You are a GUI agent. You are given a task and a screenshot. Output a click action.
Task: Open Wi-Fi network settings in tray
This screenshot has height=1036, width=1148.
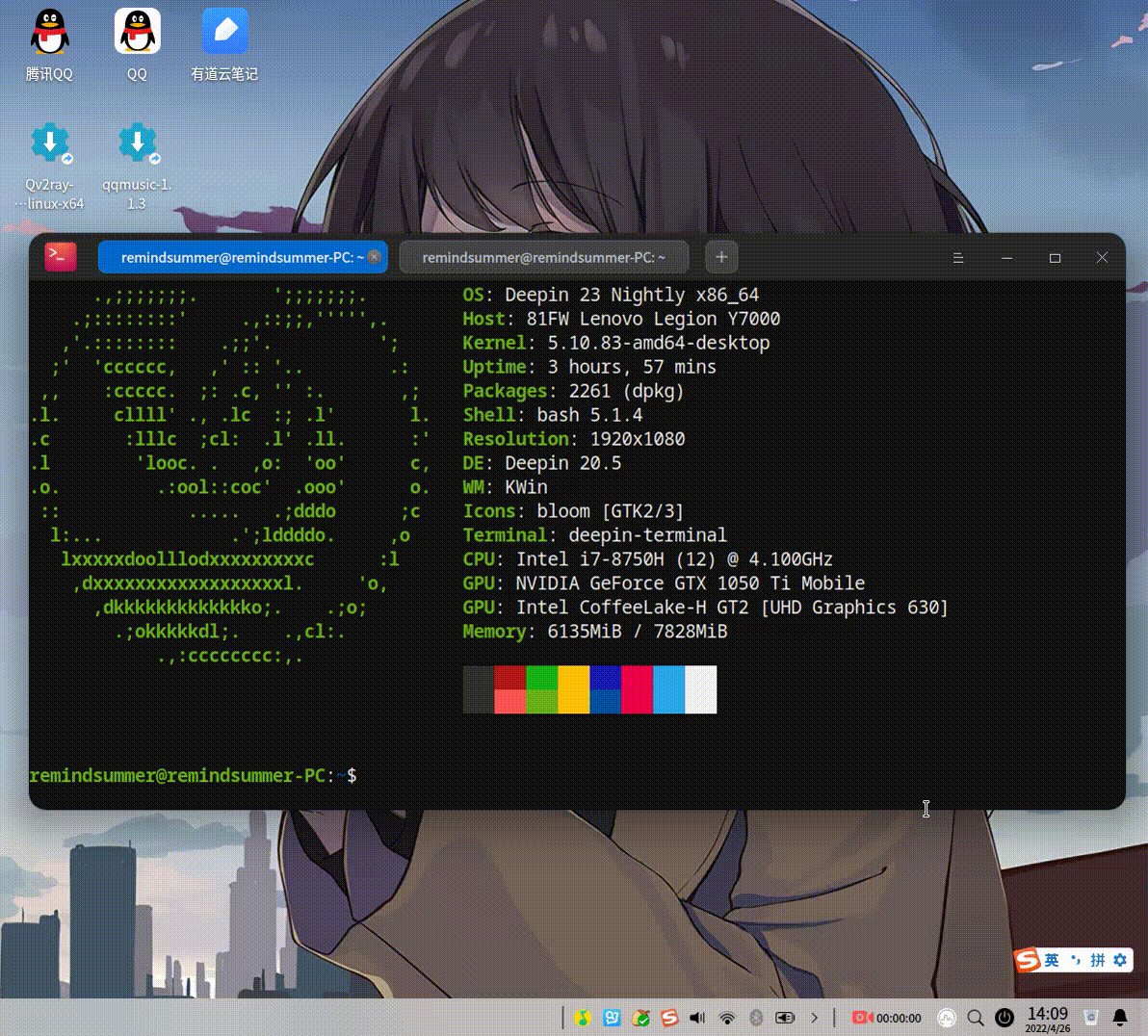(x=727, y=1018)
